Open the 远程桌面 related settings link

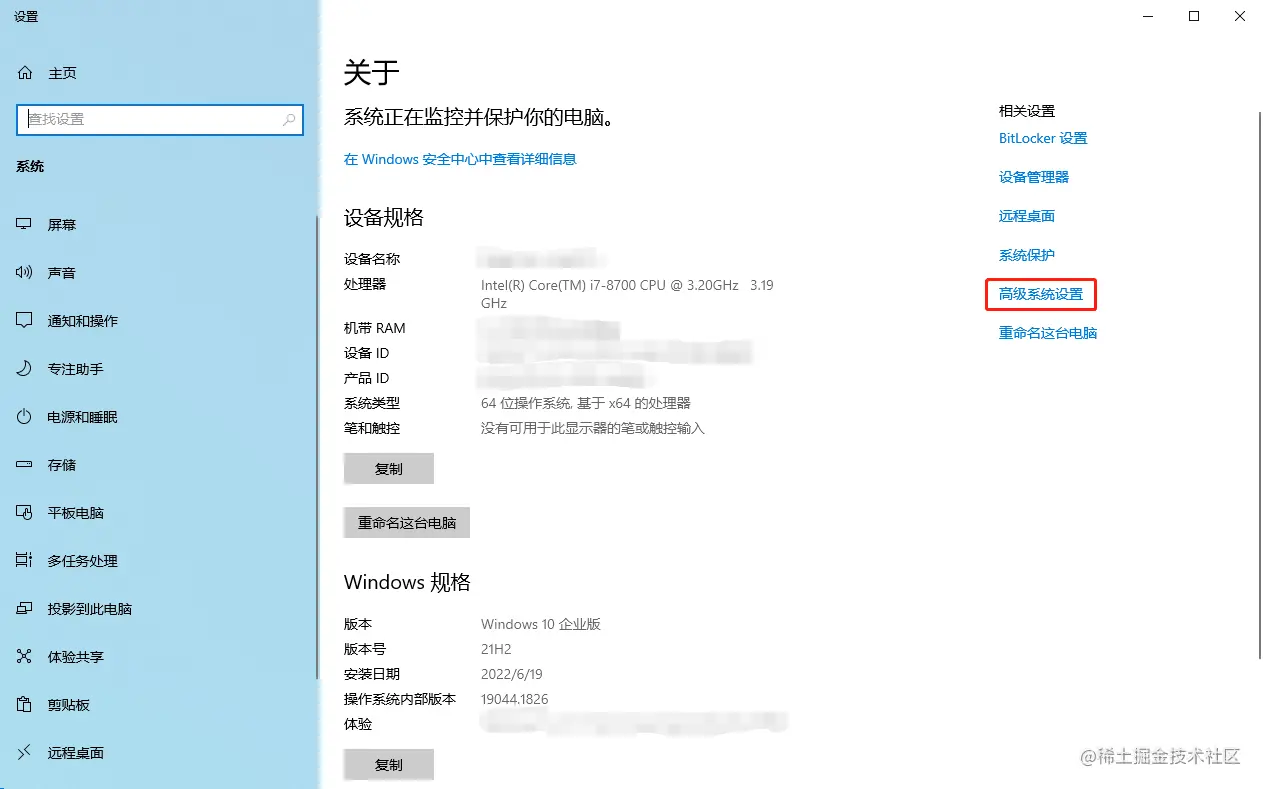pos(1027,216)
